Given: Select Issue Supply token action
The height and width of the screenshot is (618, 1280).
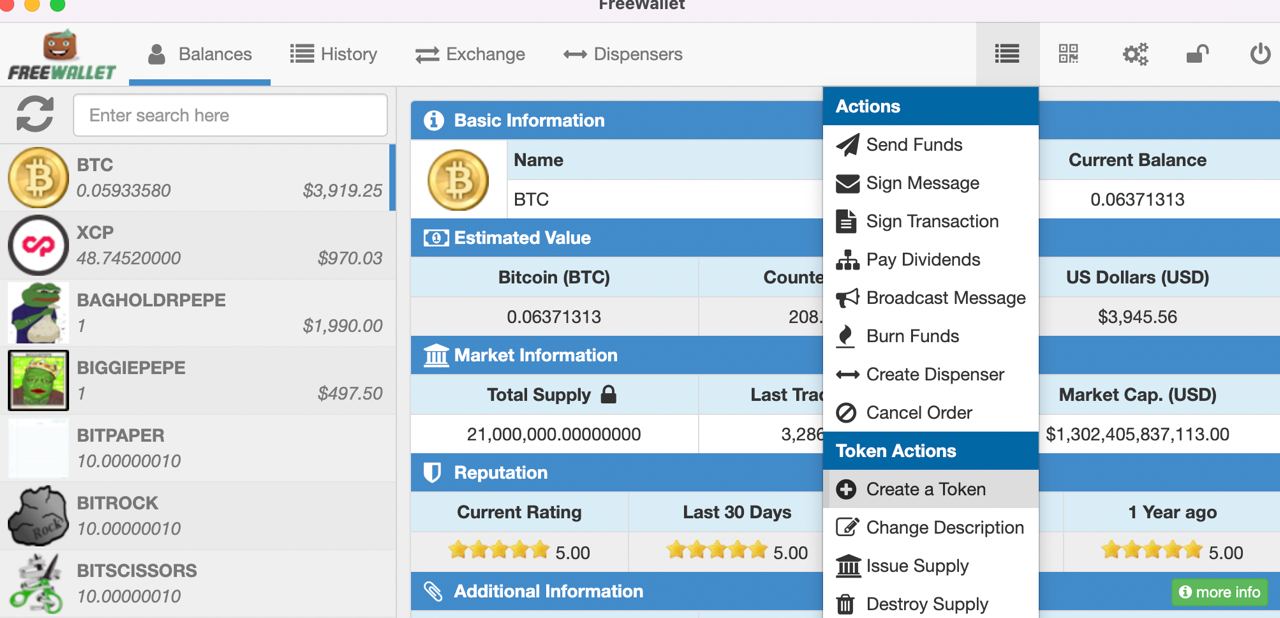Looking at the screenshot, I should point(931,566).
